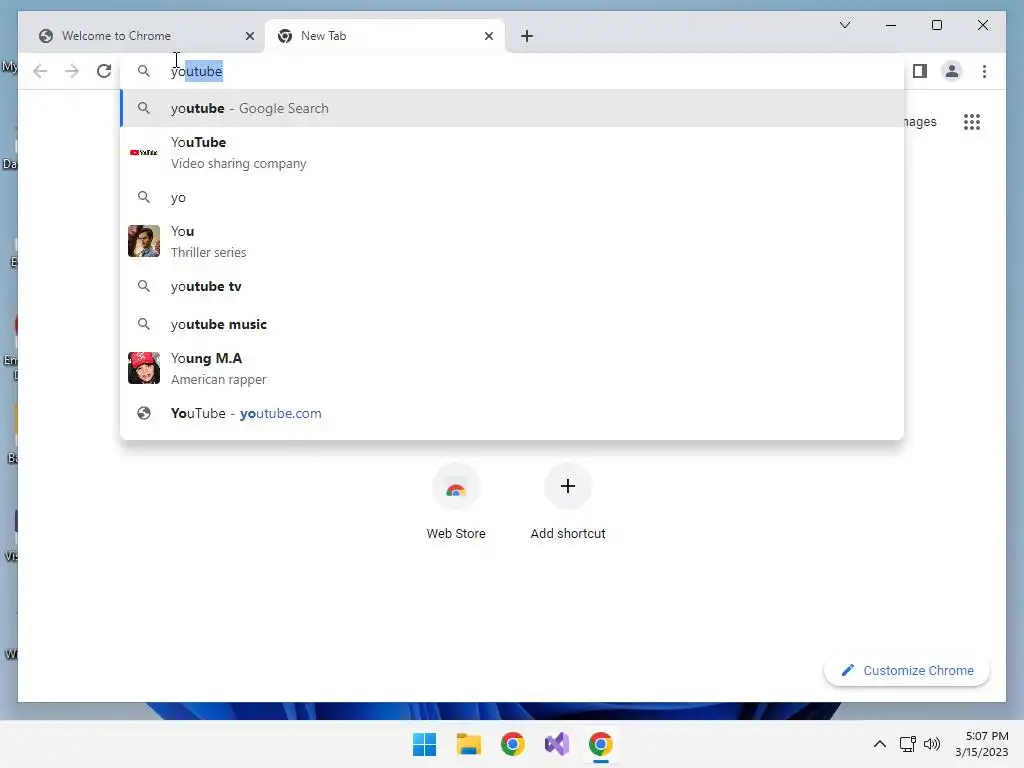Open a new tab with plus button
Viewport: 1024px width, 768px height.
pos(526,36)
